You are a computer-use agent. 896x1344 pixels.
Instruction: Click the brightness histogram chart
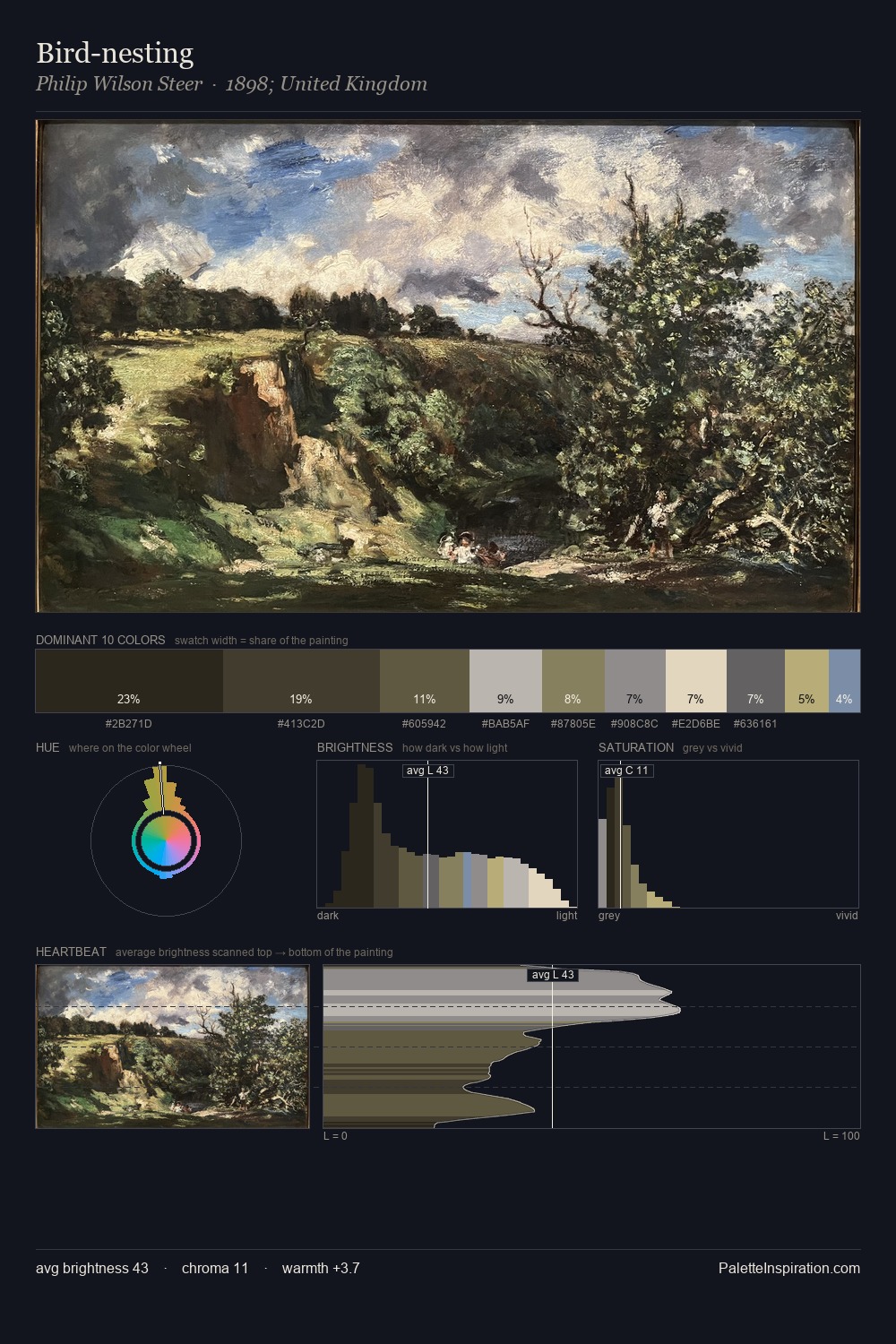(447, 834)
